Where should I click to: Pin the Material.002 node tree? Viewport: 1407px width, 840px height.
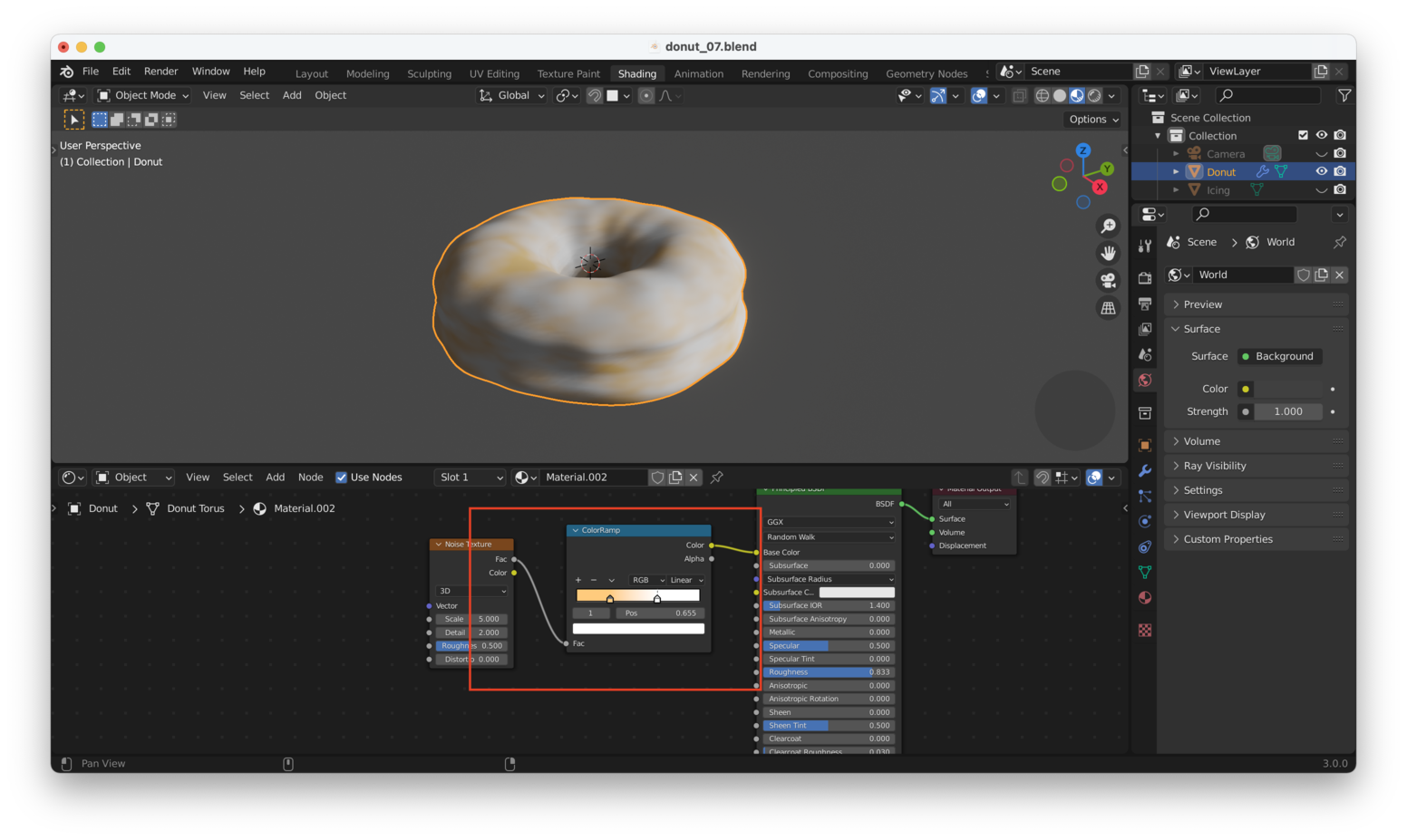[x=717, y=478]
